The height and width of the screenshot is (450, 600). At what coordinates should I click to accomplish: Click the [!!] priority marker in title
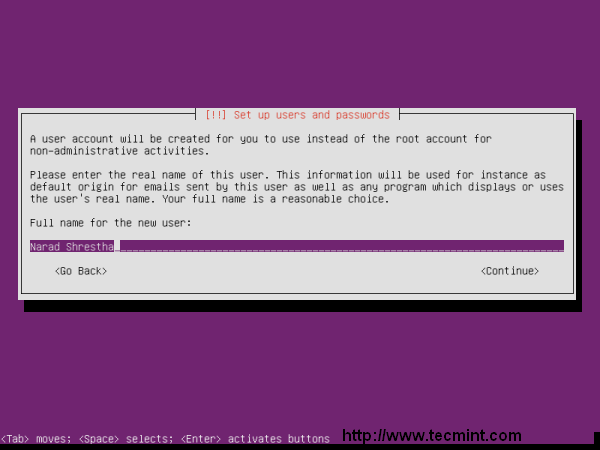[216, 115]
